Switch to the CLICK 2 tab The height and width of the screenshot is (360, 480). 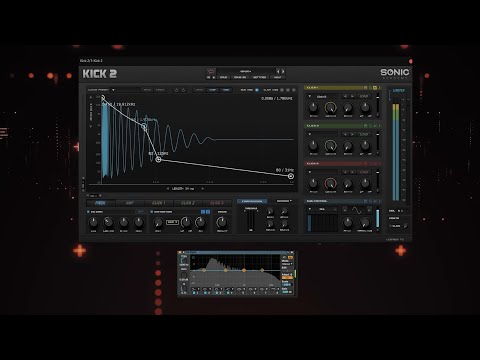pos(188,203)
